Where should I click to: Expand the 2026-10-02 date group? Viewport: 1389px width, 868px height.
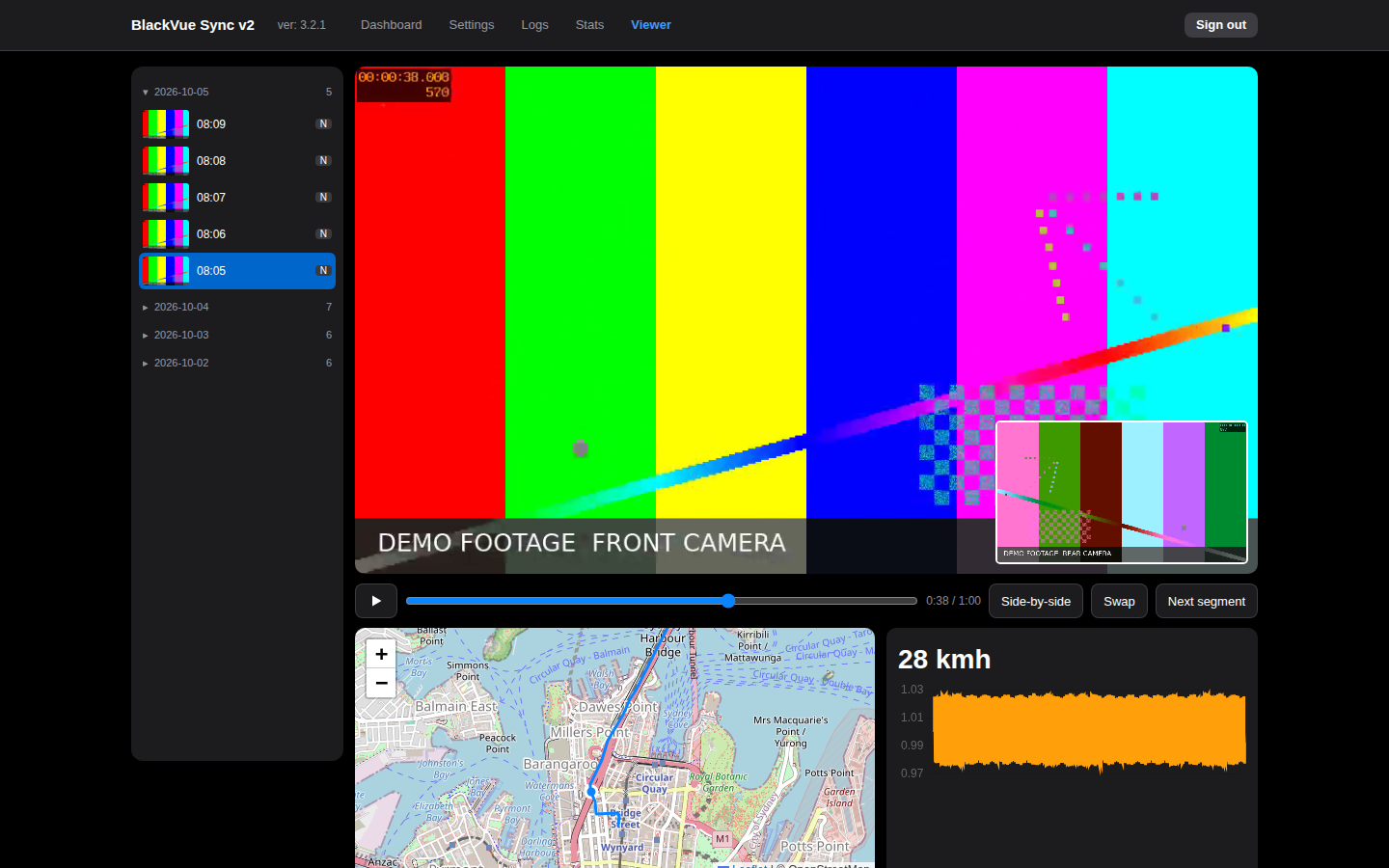[237, 363]
